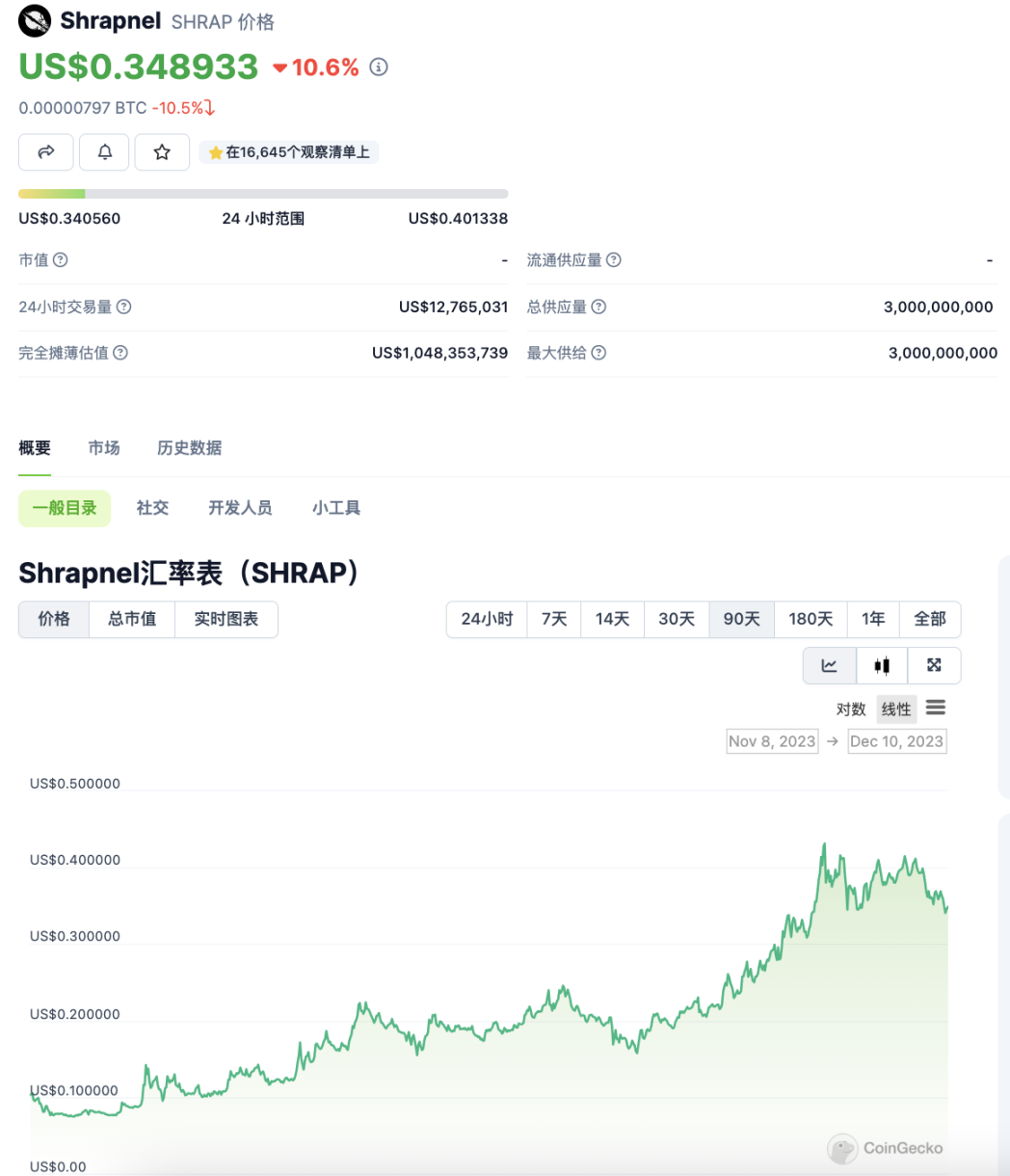1010x1176 pixels.
Task: Expand chart to fullscreen icon
Action: (x=933, y=665)
